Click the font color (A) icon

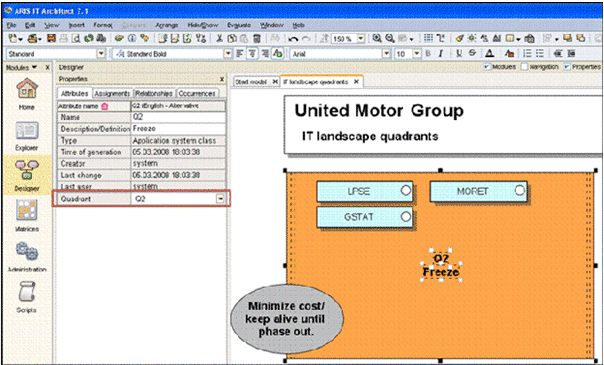[489, 54]
